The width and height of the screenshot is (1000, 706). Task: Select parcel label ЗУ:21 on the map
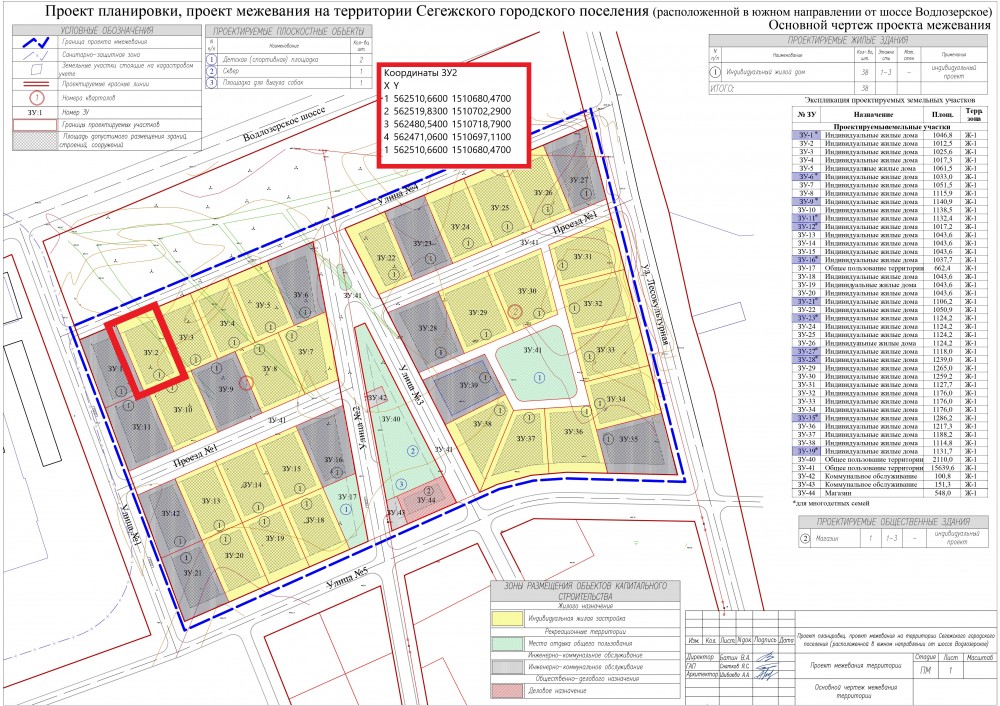click(x=192, y=573)
